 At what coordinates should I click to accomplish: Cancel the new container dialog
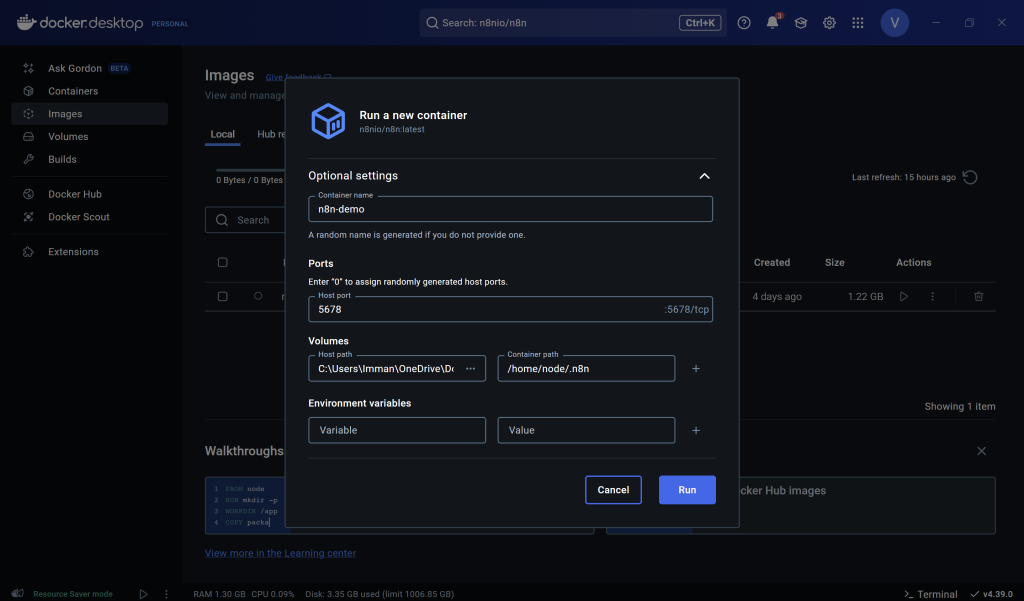click(613, 490)
